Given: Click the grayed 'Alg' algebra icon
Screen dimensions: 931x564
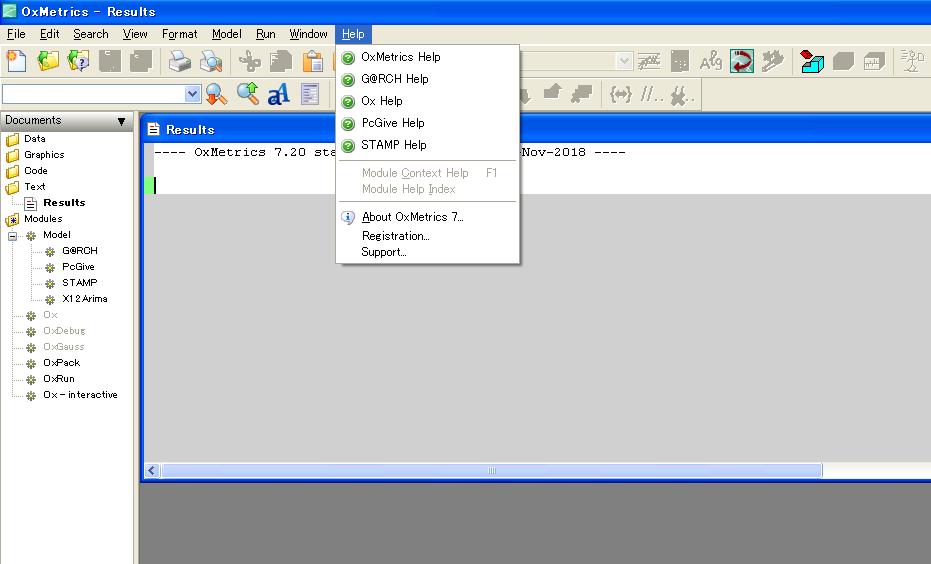Looking at the screenshot, I should coord(711,61).
